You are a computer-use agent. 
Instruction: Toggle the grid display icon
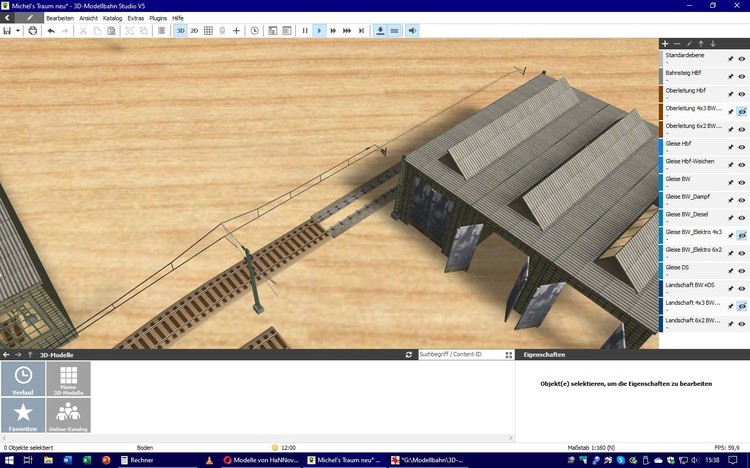[x=208, y=31]
